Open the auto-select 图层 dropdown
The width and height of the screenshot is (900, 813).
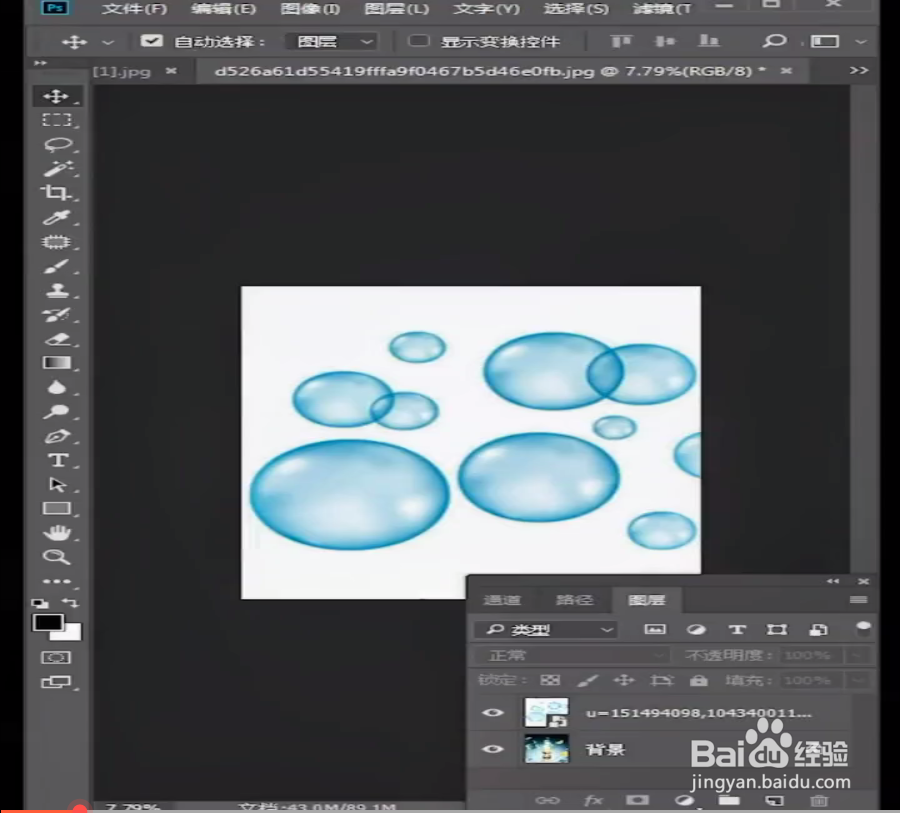click(331, 41)
